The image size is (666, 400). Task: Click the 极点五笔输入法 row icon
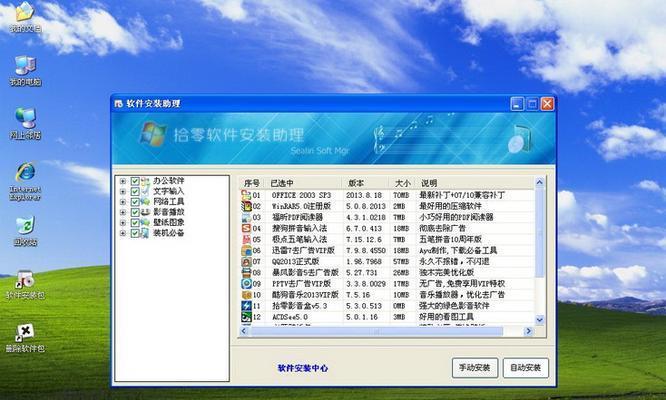(x=246, y=239)
